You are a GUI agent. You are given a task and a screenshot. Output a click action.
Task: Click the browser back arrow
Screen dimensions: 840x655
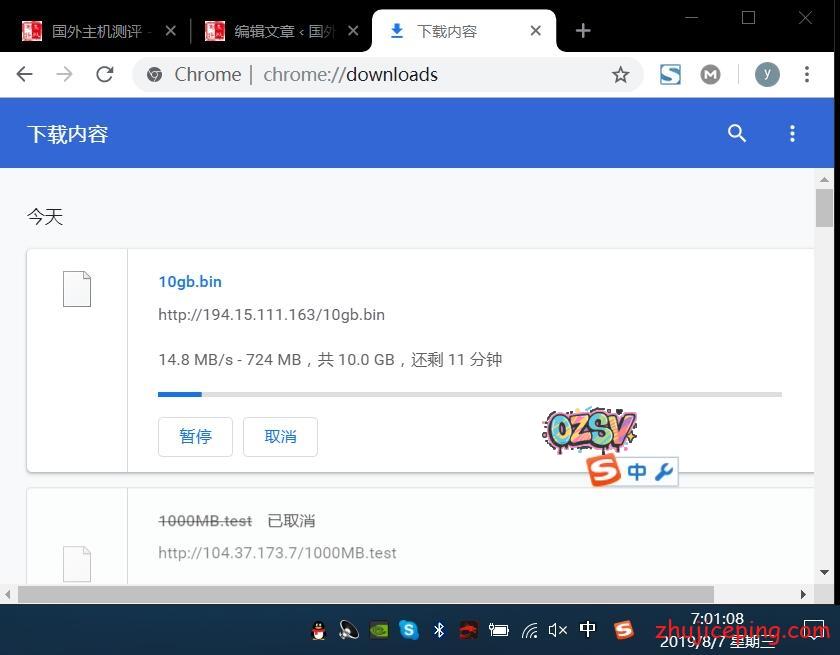(25, 74)
